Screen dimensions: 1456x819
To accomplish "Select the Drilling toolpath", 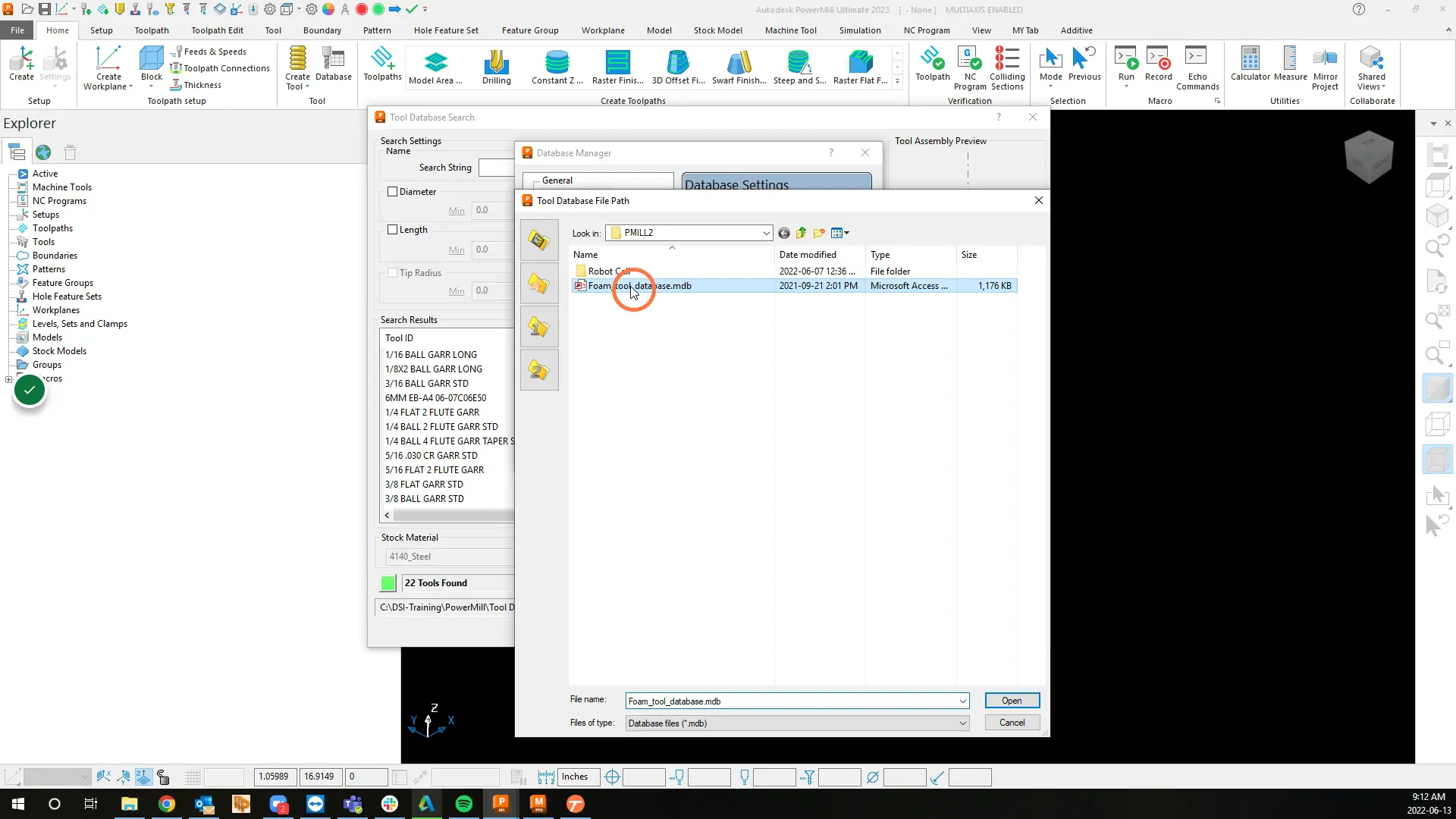I will tap(497, 67).
